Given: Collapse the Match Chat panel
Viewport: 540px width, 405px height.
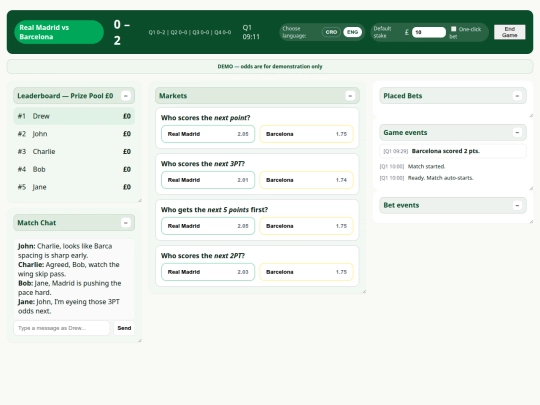Looking at the screenshot, I should coord(126,223).
